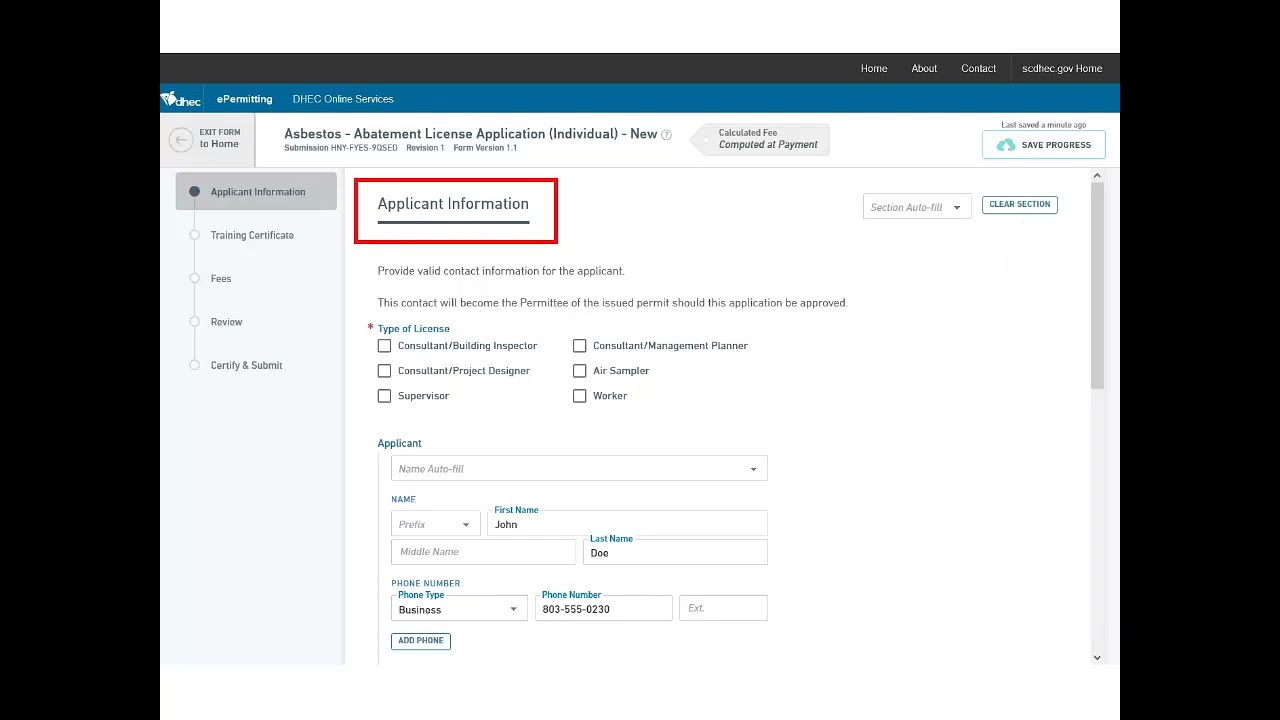The width and height of the screenshot is (1280, 720).
Task: Open the Name Auto-fill dropdown
Action: 579,469
